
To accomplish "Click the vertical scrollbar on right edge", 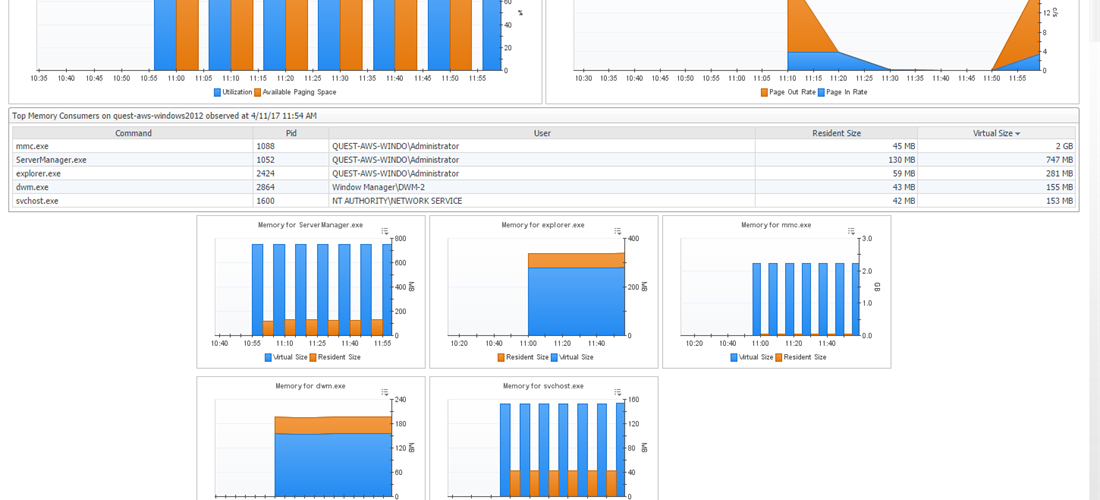I will click(1093, 250).
